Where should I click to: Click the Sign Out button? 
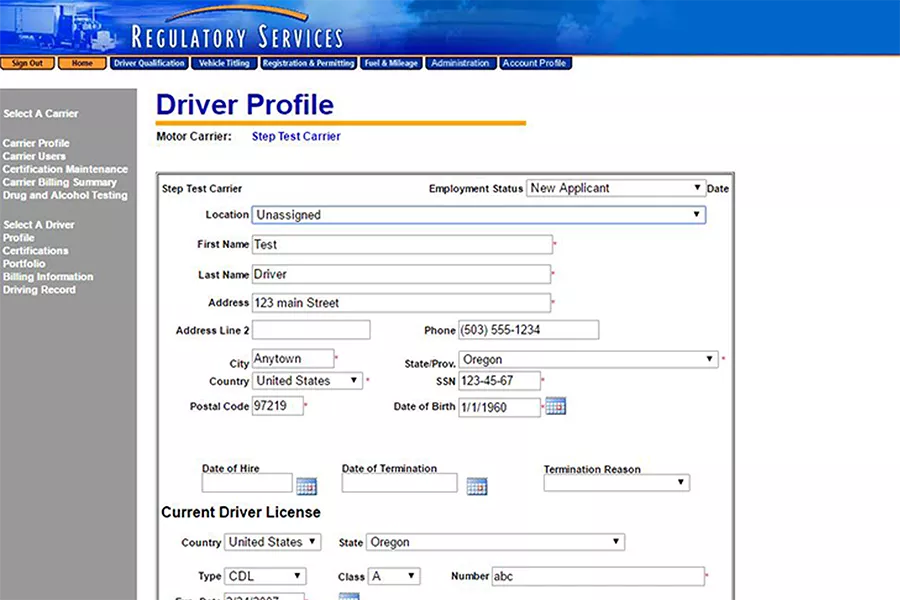point(28,63)
